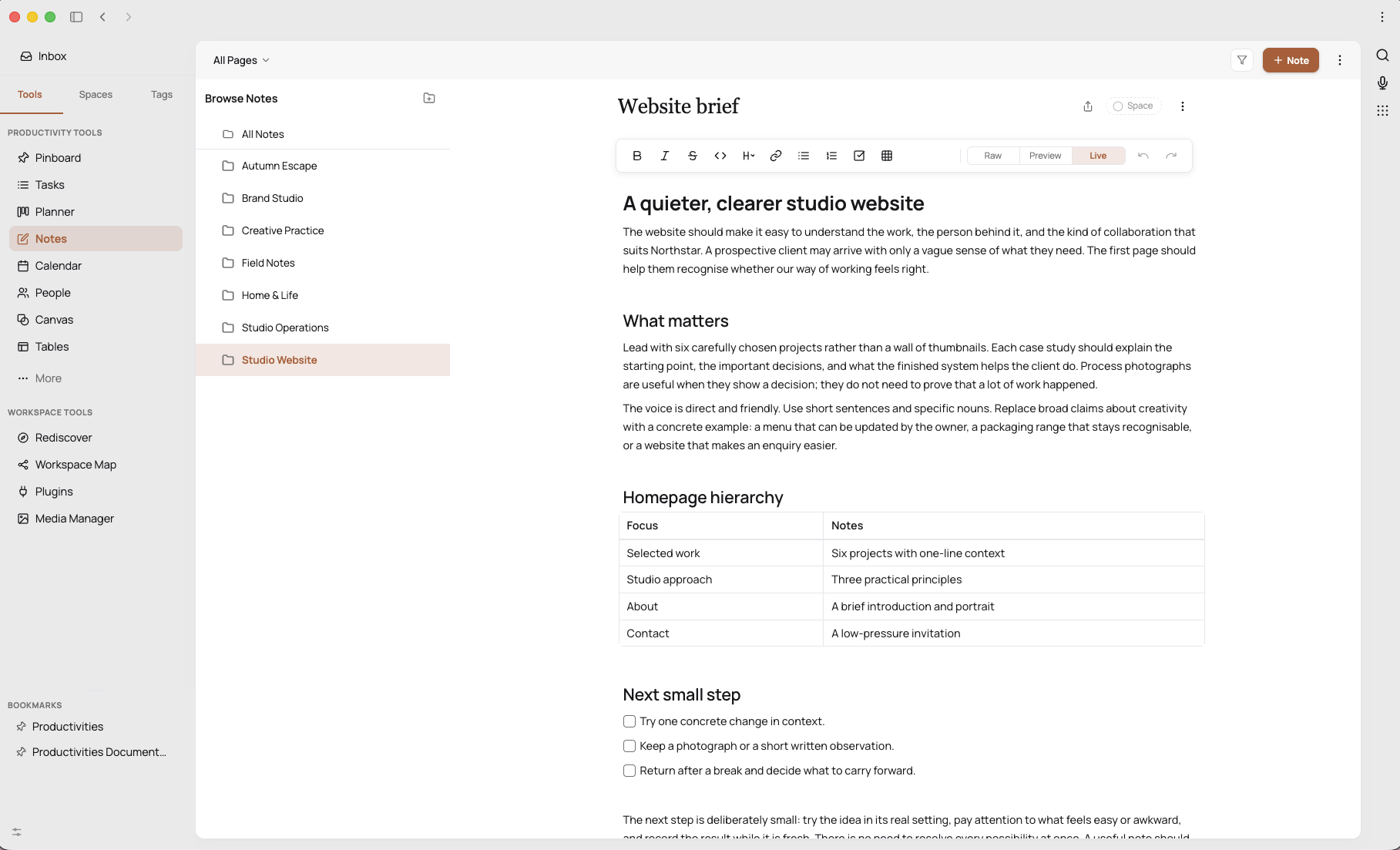
Task: Apply strikethrough formatting
Action: pos(692,156)
